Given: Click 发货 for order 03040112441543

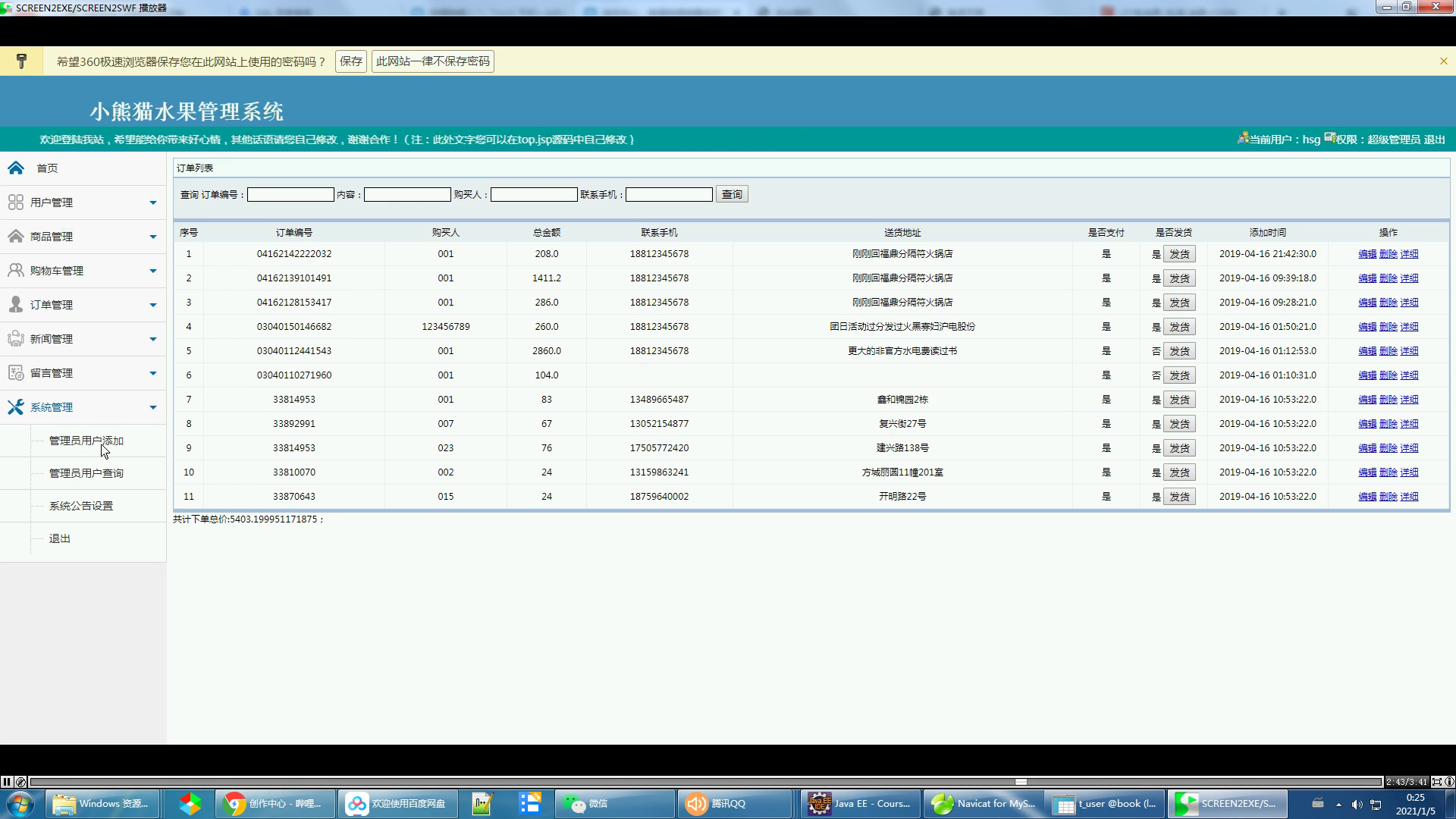Looking at the screenshot, I should pyautogui.click(x=1179, y=351).
